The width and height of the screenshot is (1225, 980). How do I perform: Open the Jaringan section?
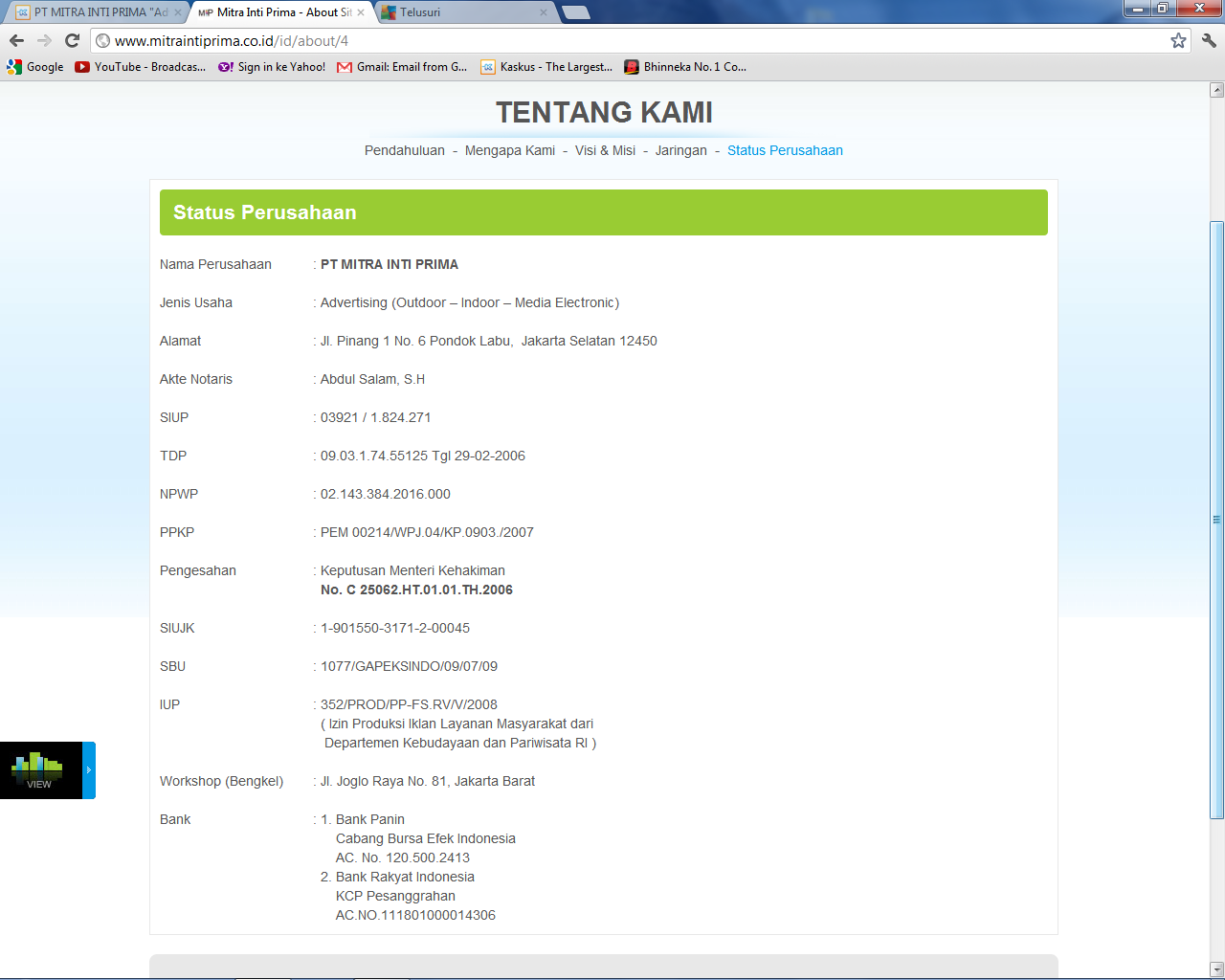click(681, 150)
